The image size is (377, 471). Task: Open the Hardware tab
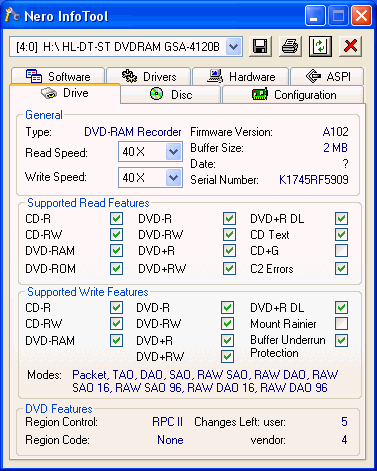[x=241, y=76]
